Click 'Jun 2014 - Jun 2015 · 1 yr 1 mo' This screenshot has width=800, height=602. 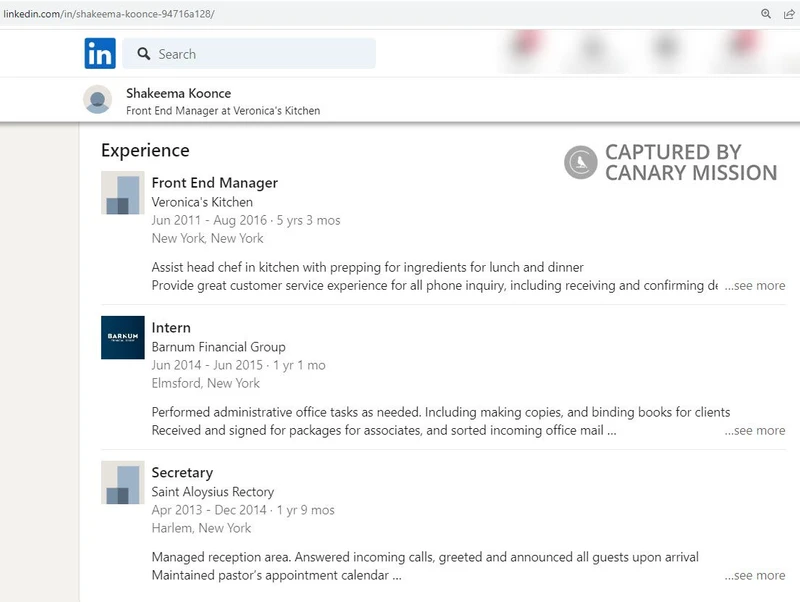pyautogui.click(x=238, y=365)
